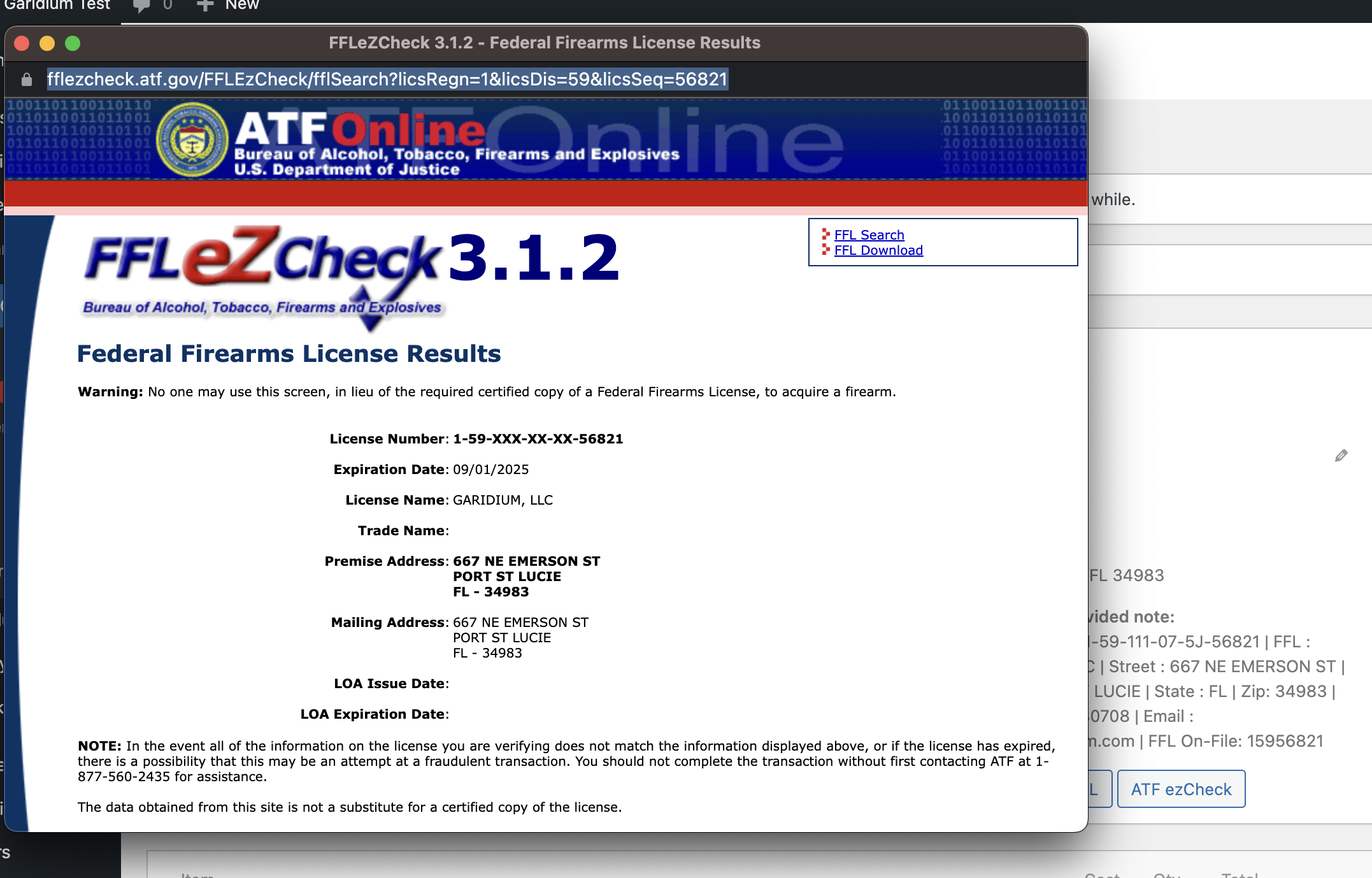Click the partially hidden button left of ATF ezCheck
The image size is (1372, 878).
1100,789
